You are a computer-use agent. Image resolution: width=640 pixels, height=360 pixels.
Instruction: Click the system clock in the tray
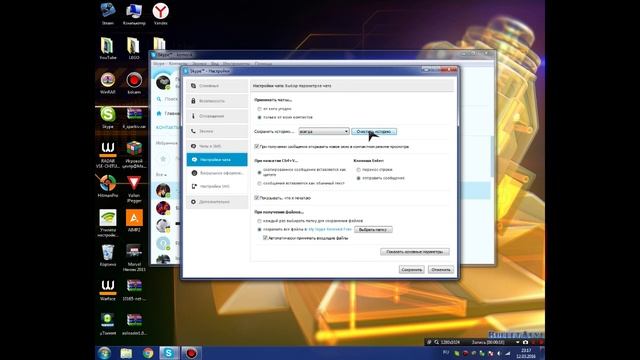[525, 353]
